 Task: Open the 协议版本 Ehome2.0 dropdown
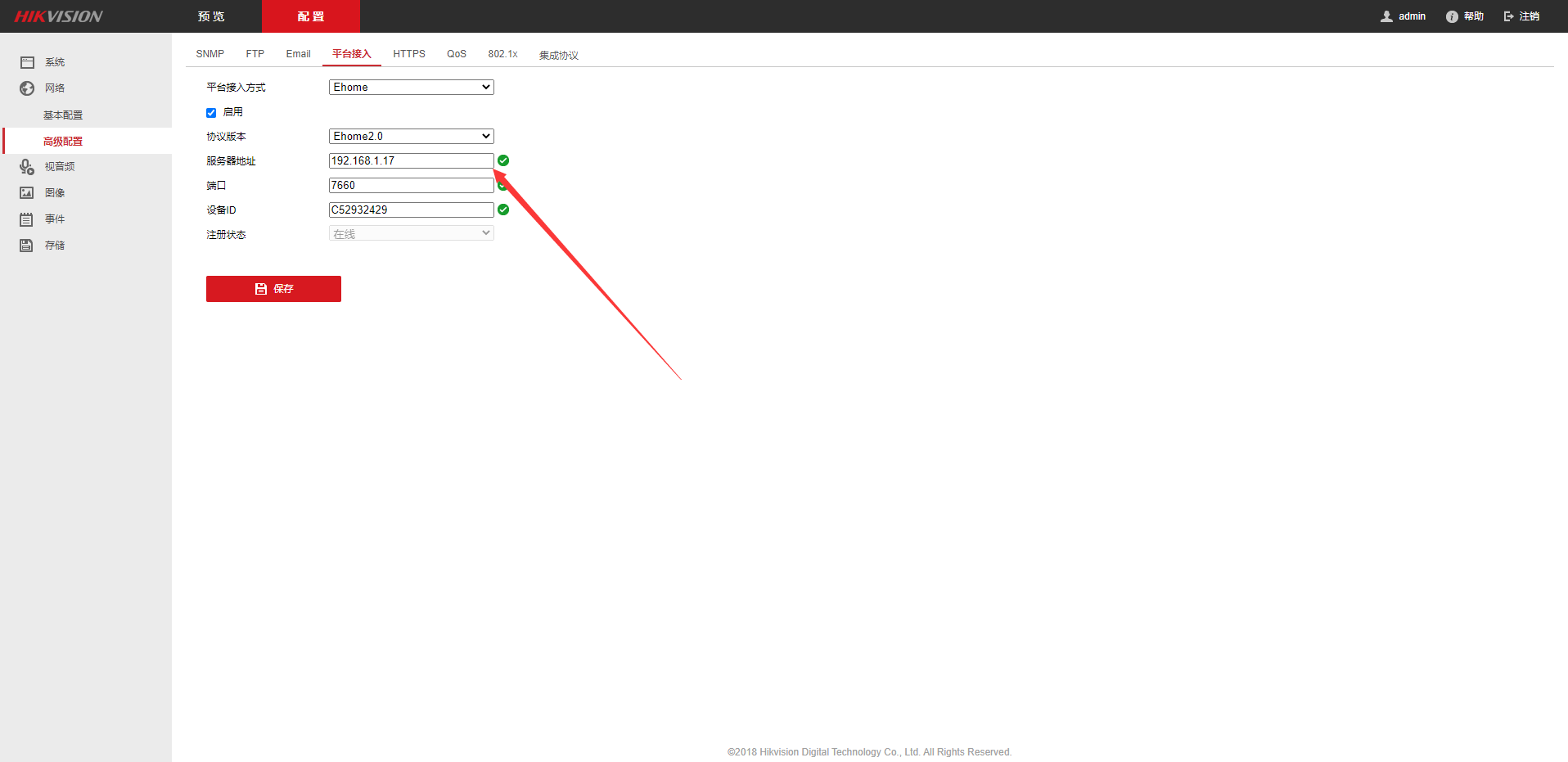411,136
